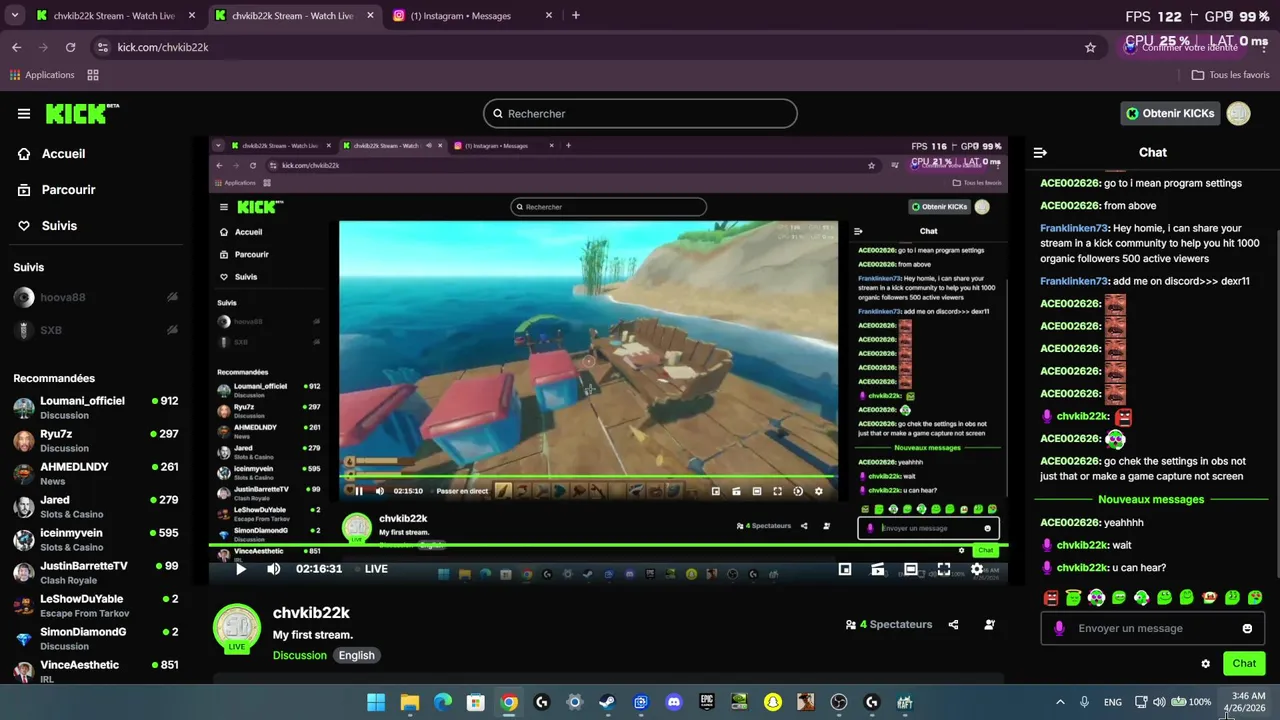Play the stream with the play button

(240, 569)
